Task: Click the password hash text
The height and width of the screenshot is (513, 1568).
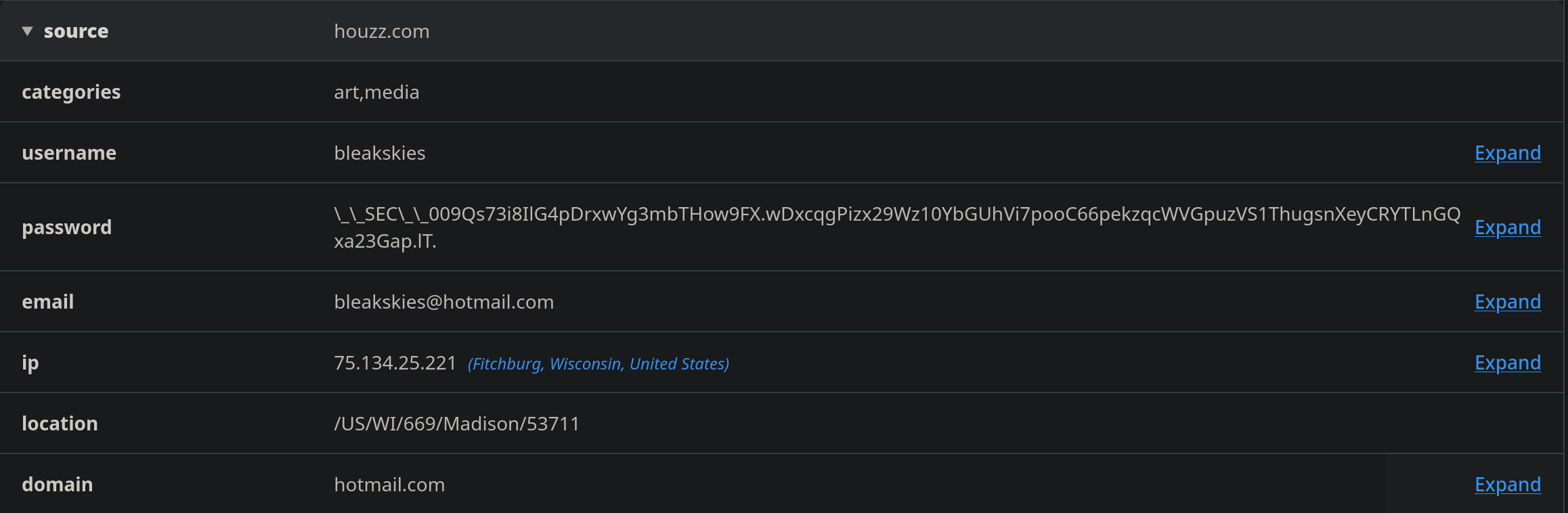Action: click(896, 215)
